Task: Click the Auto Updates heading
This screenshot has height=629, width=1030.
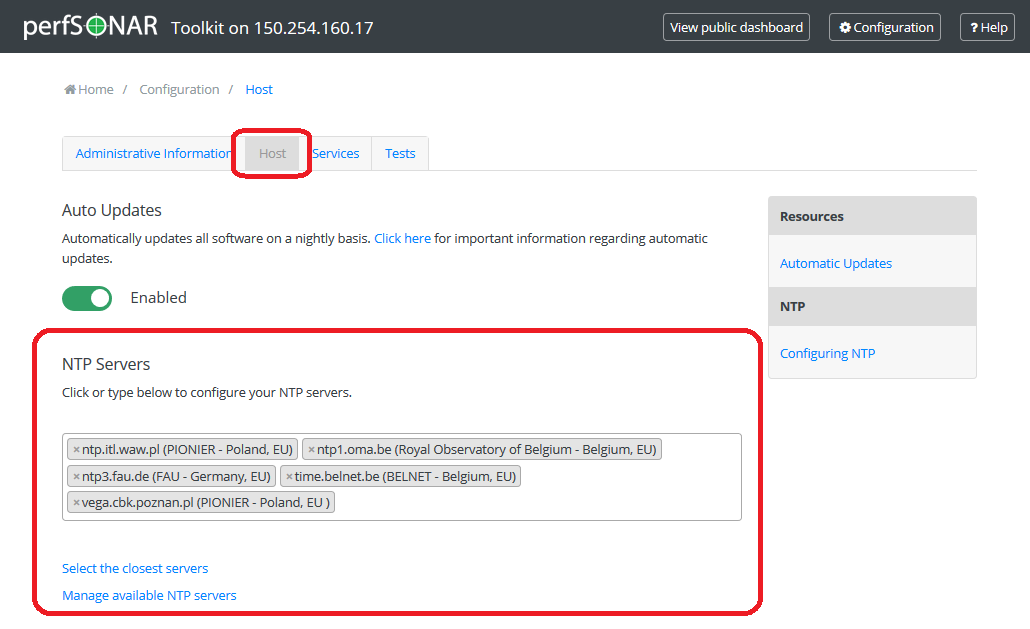Action: [x=112, y=210]
